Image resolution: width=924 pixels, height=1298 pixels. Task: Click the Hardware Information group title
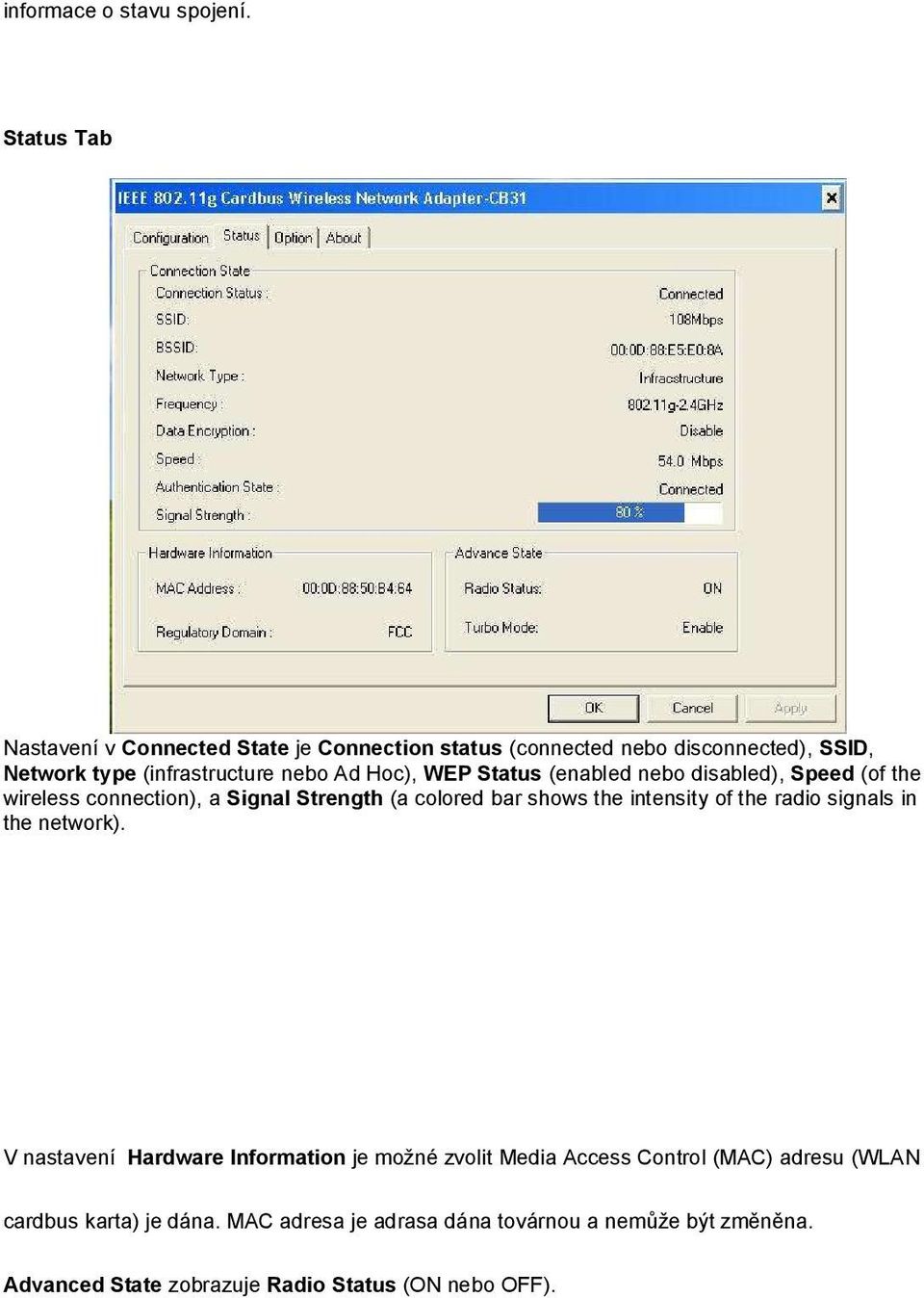pyautogui.click(x=210, y=553)
